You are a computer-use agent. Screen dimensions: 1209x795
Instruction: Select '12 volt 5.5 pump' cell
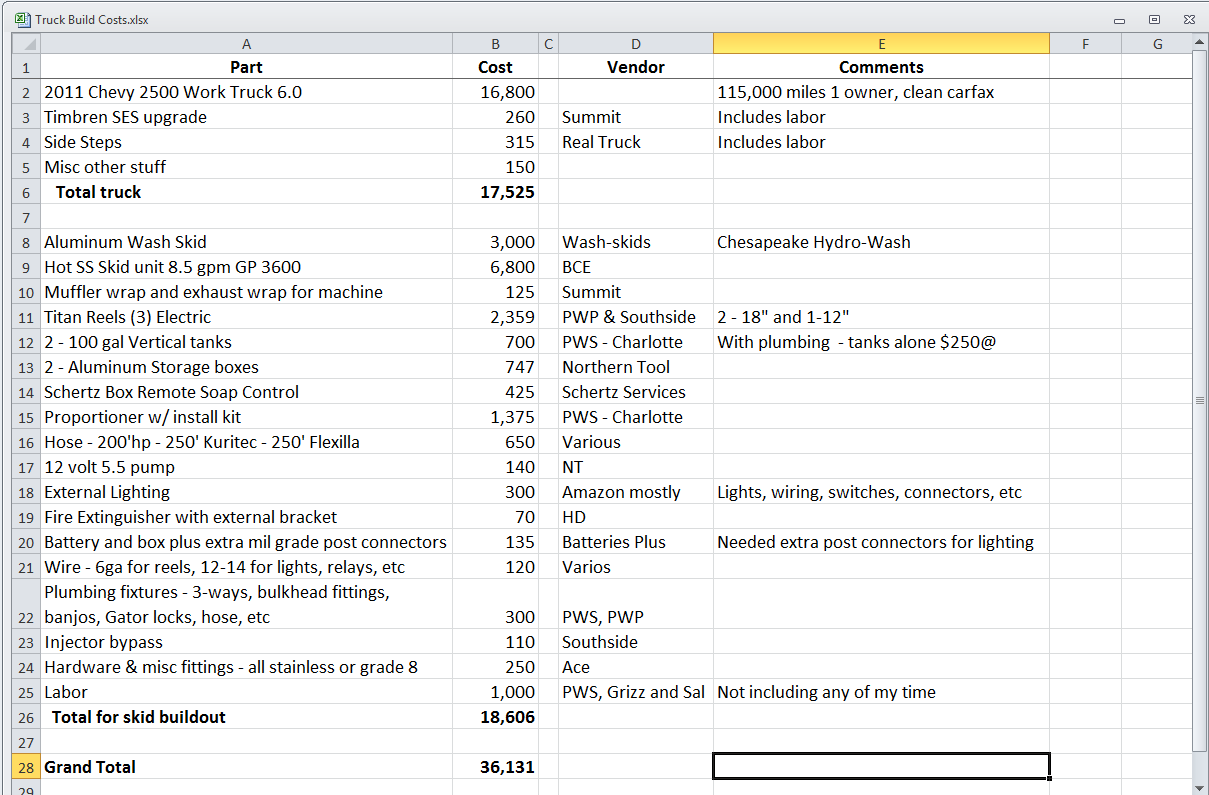(x=246, y=467)
